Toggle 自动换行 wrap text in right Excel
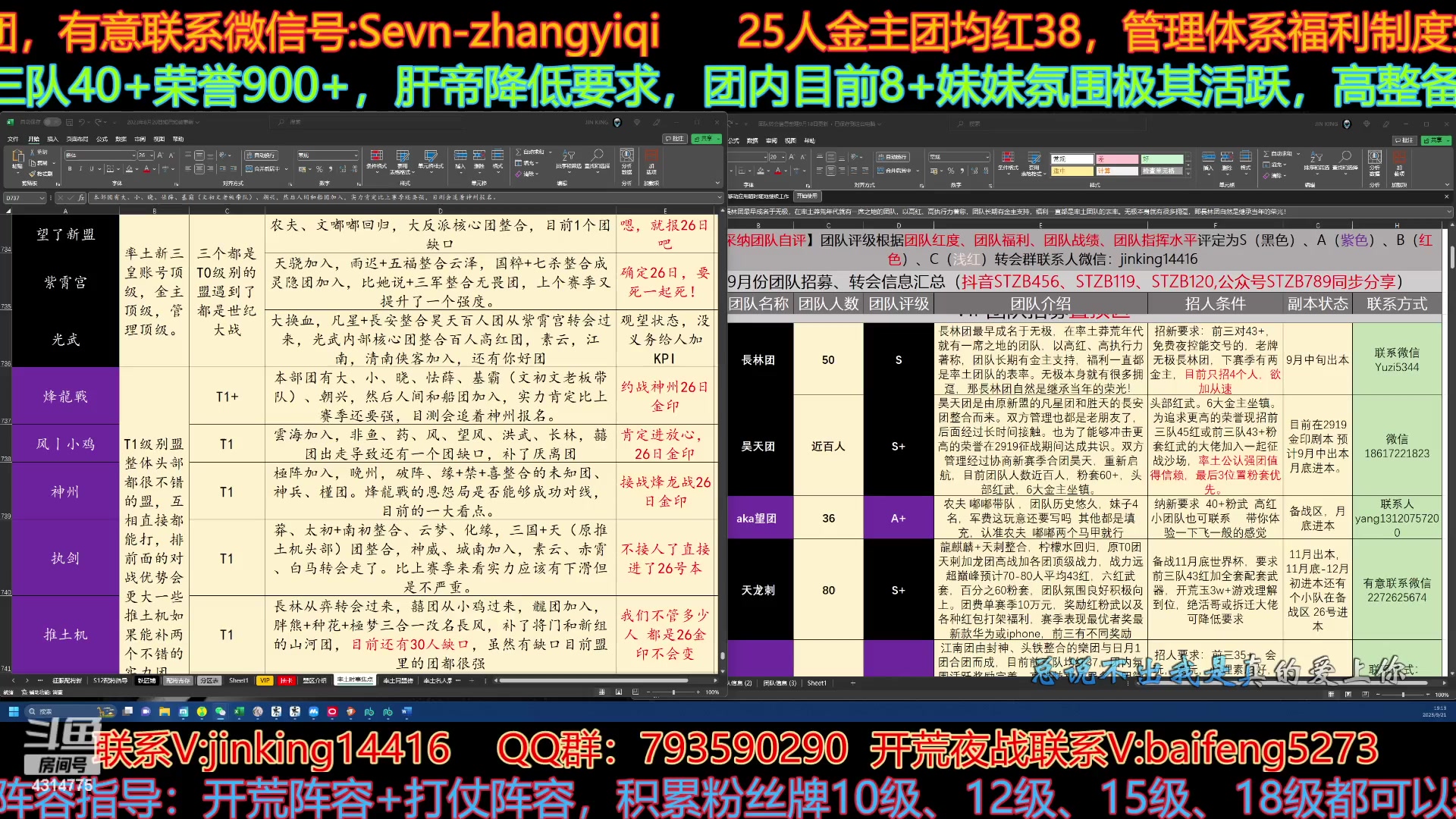Image resolution: width=1456 pixels, height=819 pixels. click(x=893, y=157)
